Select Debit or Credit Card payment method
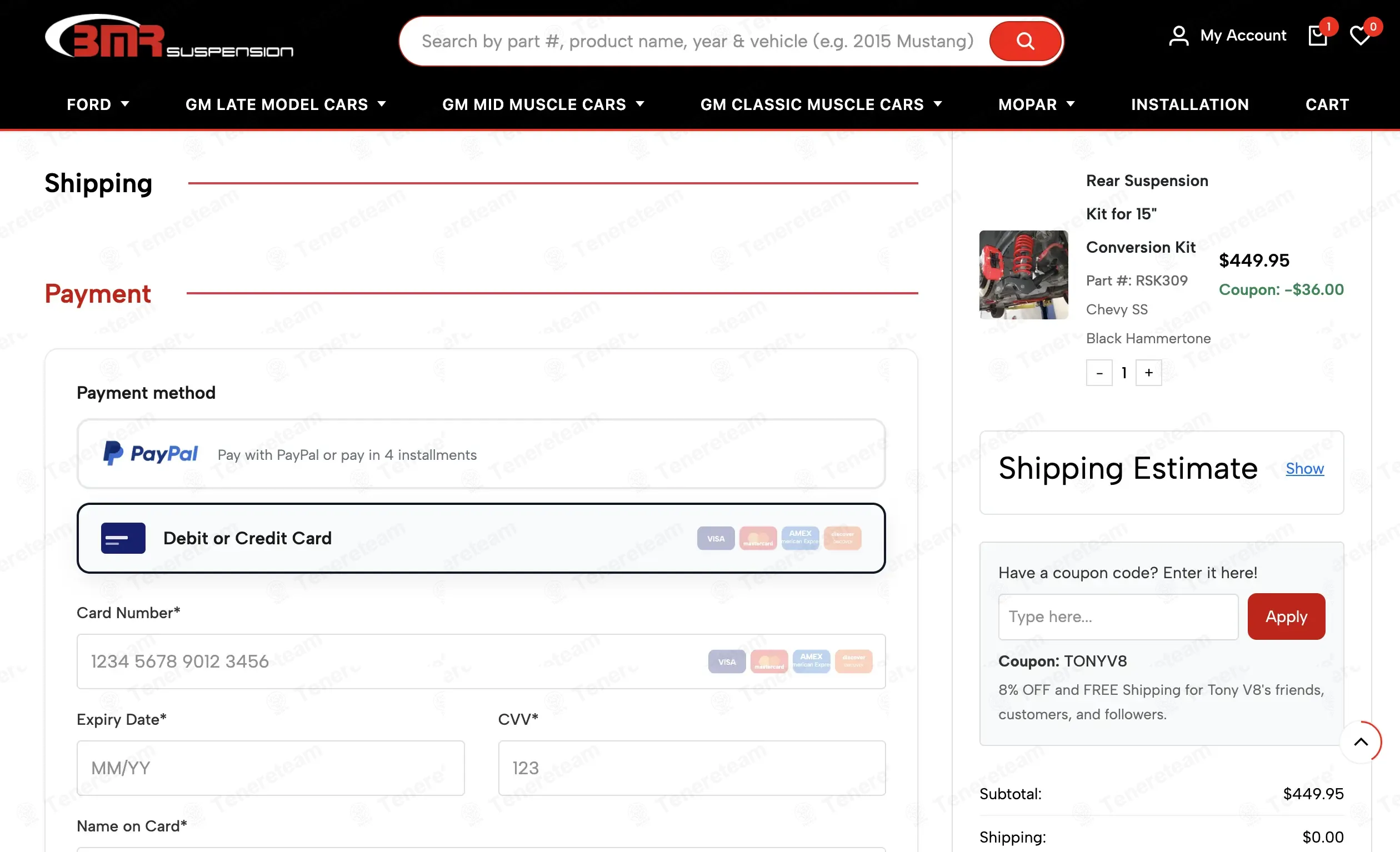The height and width of the screenshot is (852, 1400). 481,538
